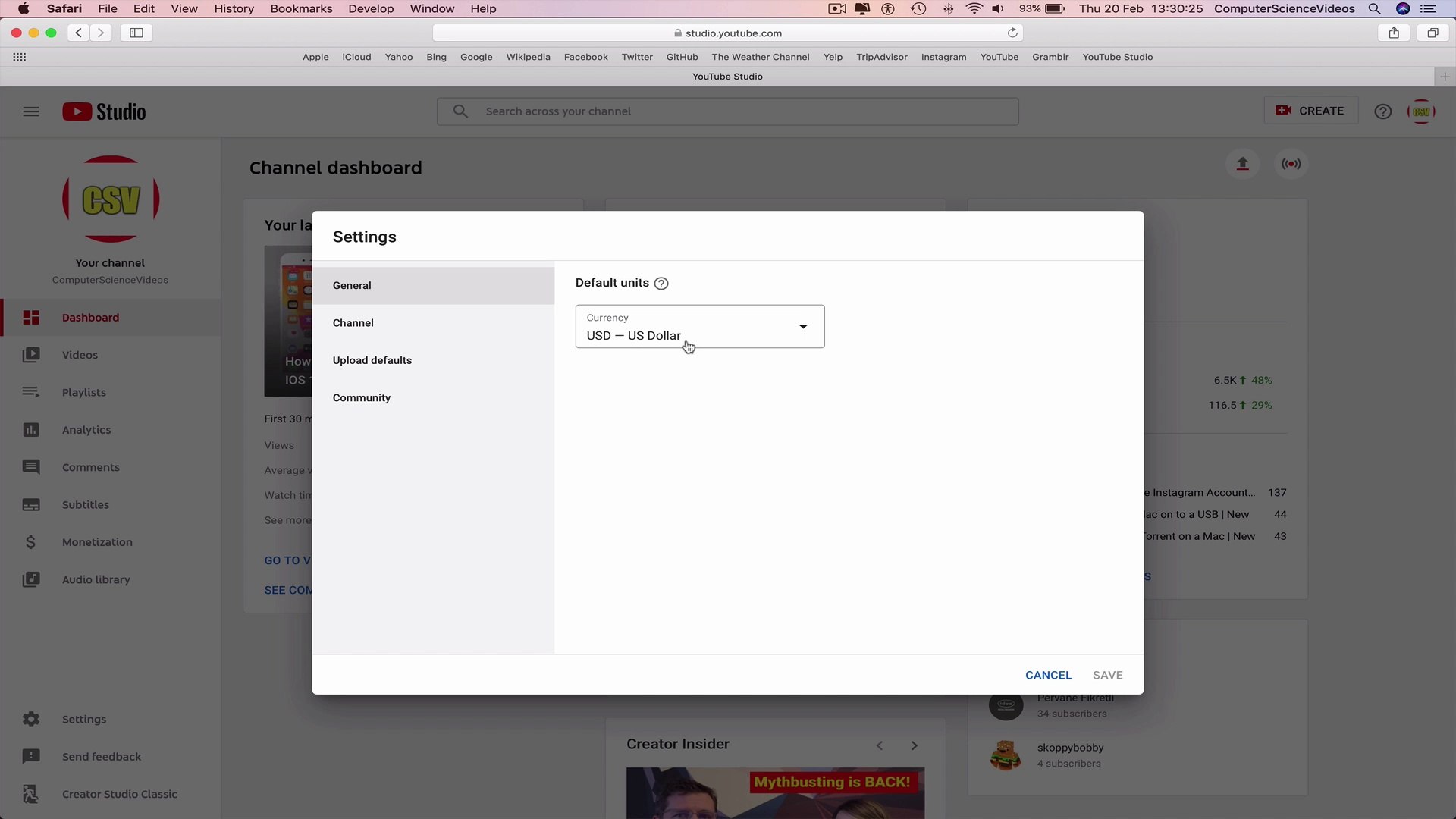This screenshot has width=1456, height=819.
Task: Click the Go live icon
Action: pos(1291,164)
